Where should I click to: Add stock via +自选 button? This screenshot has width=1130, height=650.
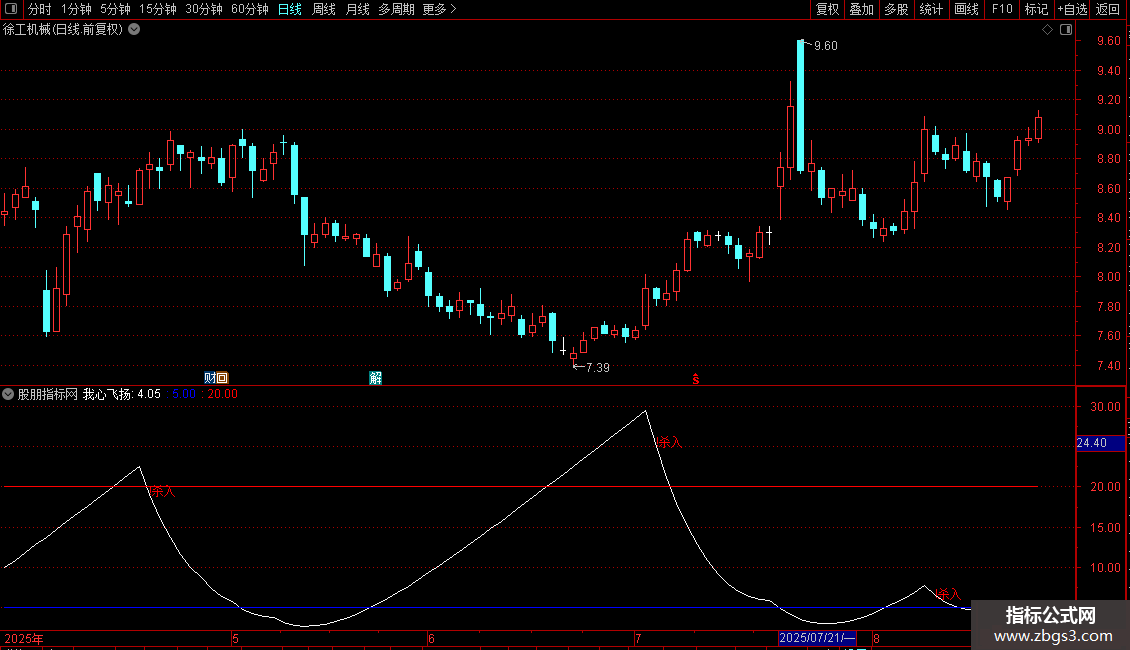pyautogui.click(x=1072, y=9)
